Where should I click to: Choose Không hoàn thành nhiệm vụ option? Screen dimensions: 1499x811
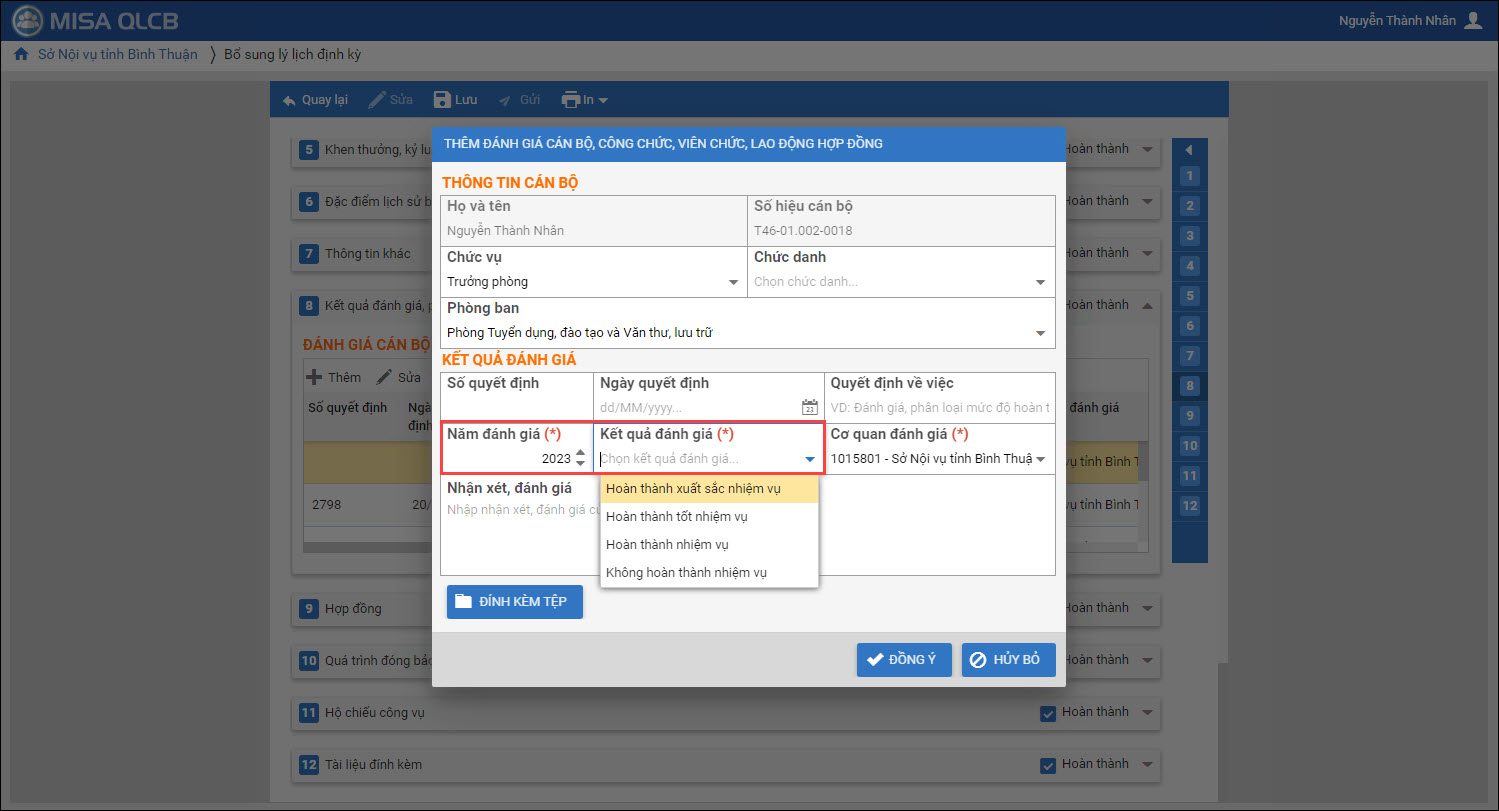click(x=686, y=572)
